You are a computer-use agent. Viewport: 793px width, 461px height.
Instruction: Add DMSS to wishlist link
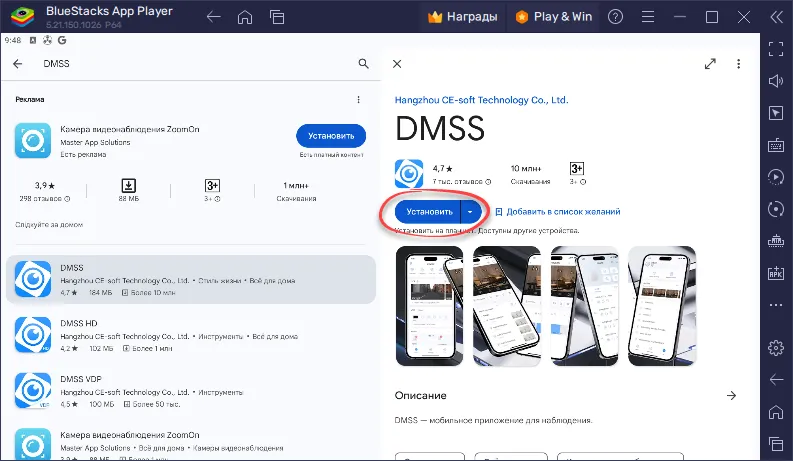pyautogui.click(x=557, y=212)
